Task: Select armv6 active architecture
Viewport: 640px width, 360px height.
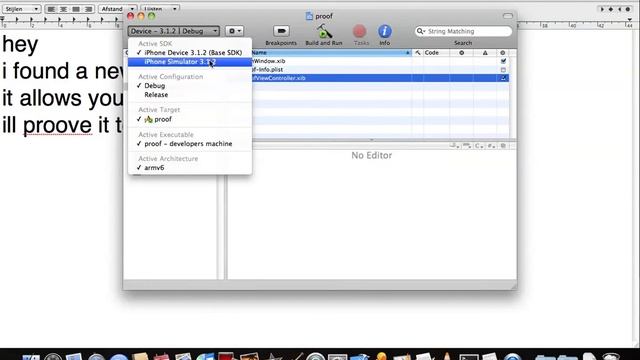Action: (x=190, y=168)
